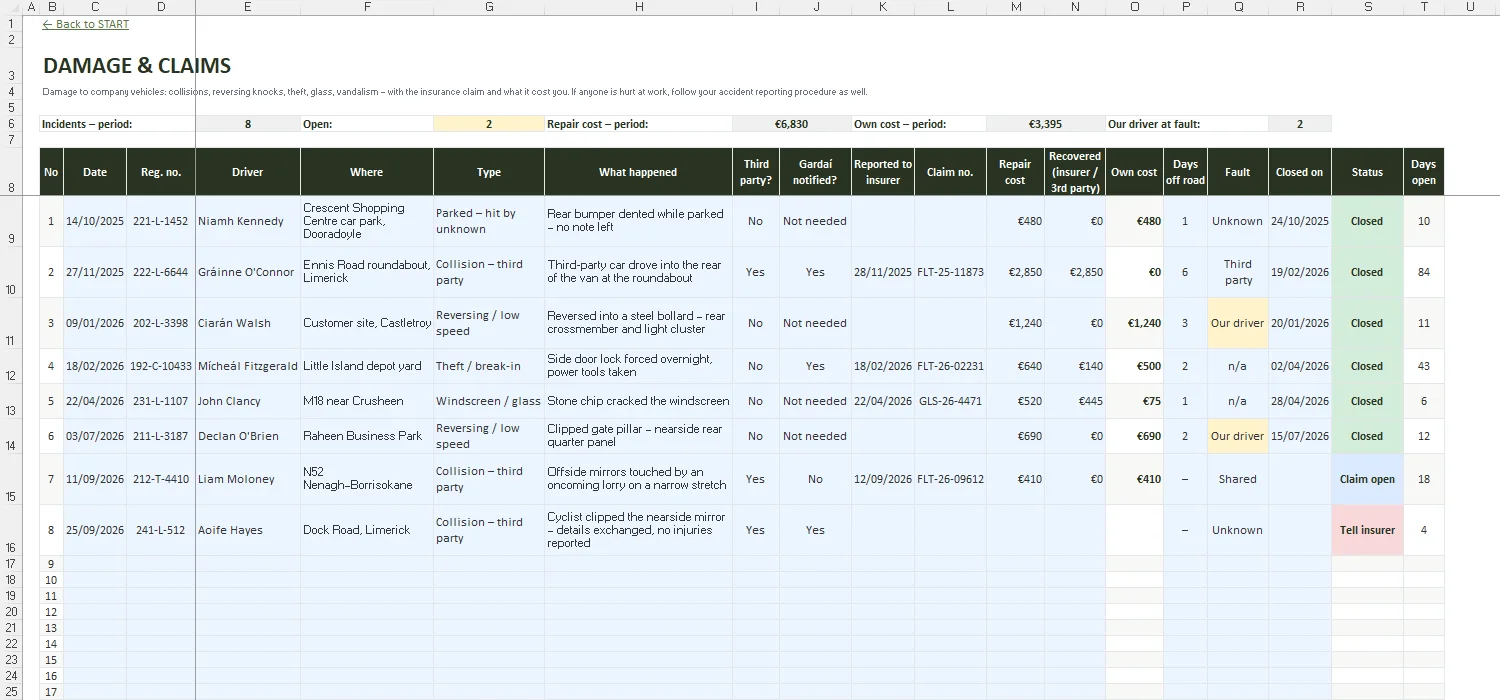This screenshot has height=700, width=1500.
Task: Click registration 192-C-10433
Action: pos(161,366)
